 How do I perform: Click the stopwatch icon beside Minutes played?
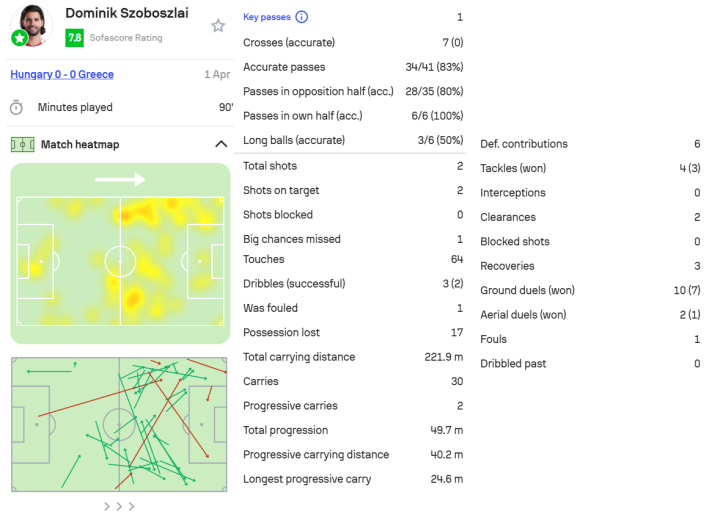tap(17, 107)
